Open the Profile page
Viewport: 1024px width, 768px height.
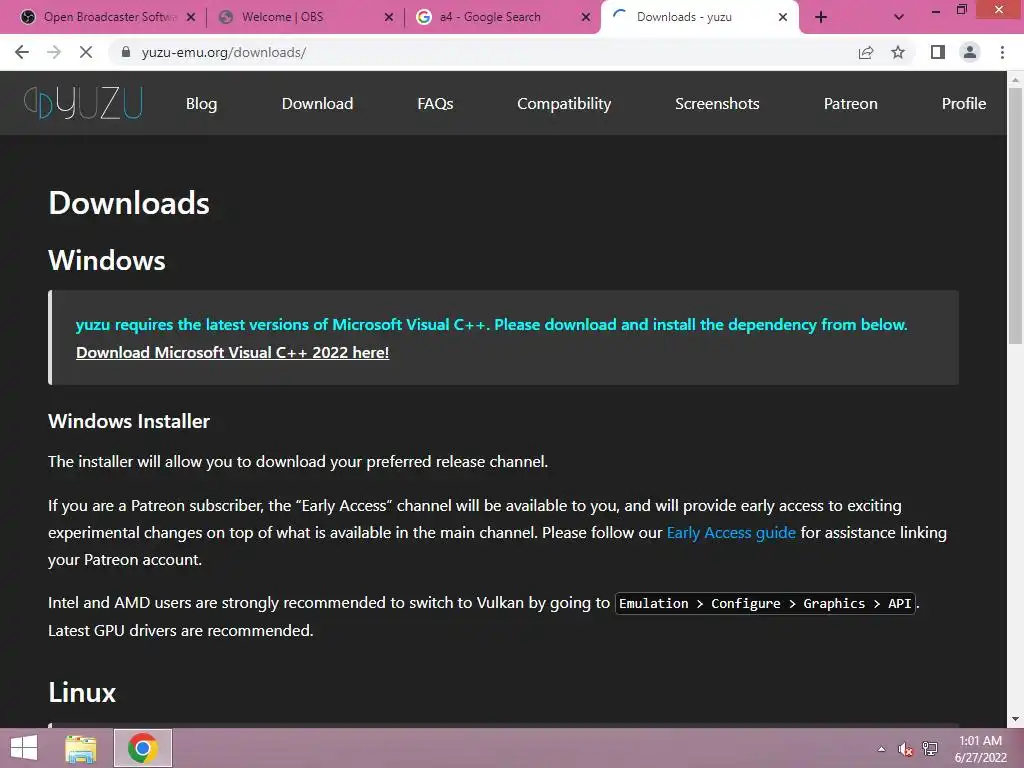pos(963,104)
